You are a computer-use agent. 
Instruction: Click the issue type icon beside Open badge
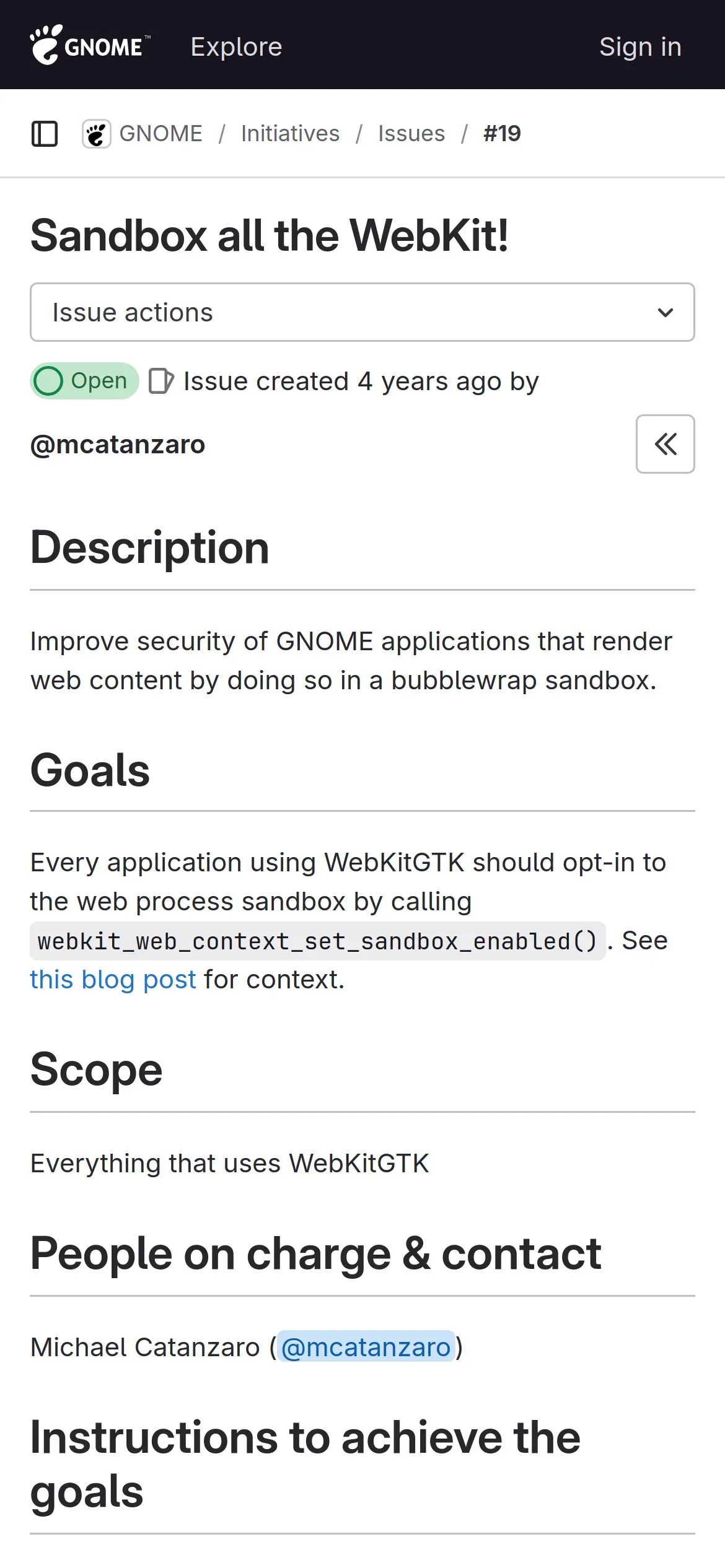pos(160,381)
